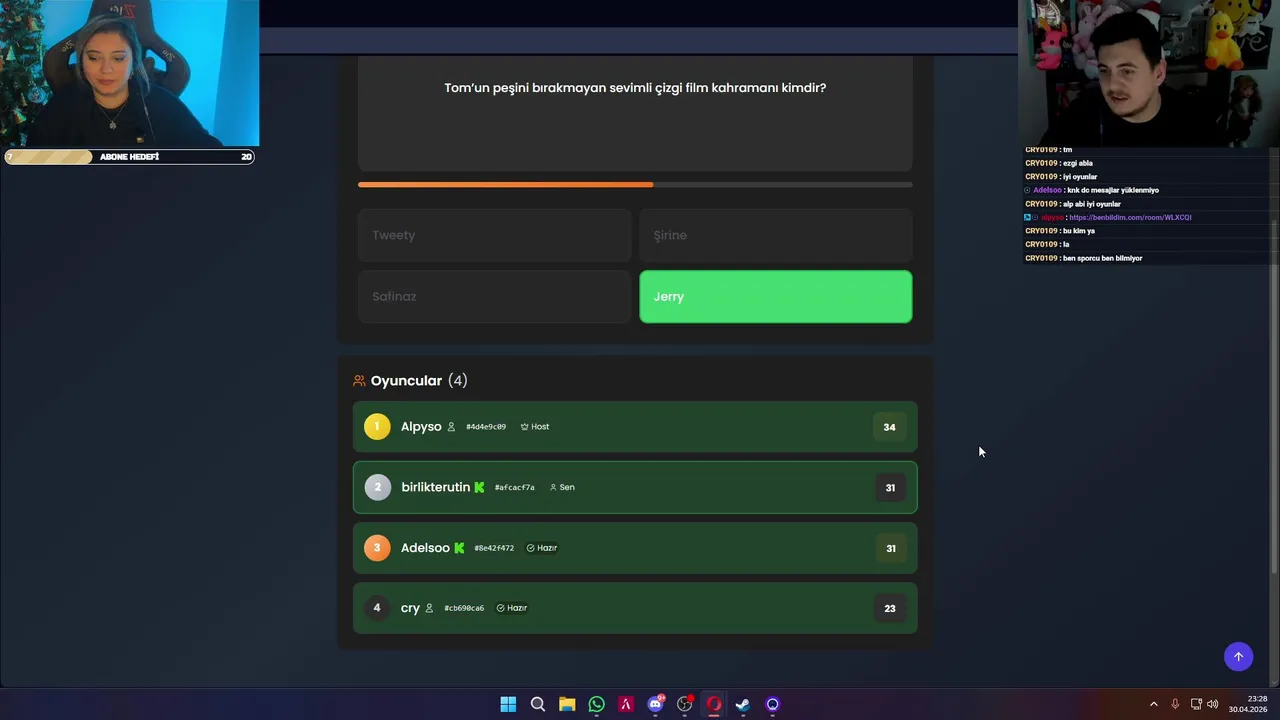Open WhatsApp from the taskbar
Screen dimensions: 1280x720
tap(596, 704)
